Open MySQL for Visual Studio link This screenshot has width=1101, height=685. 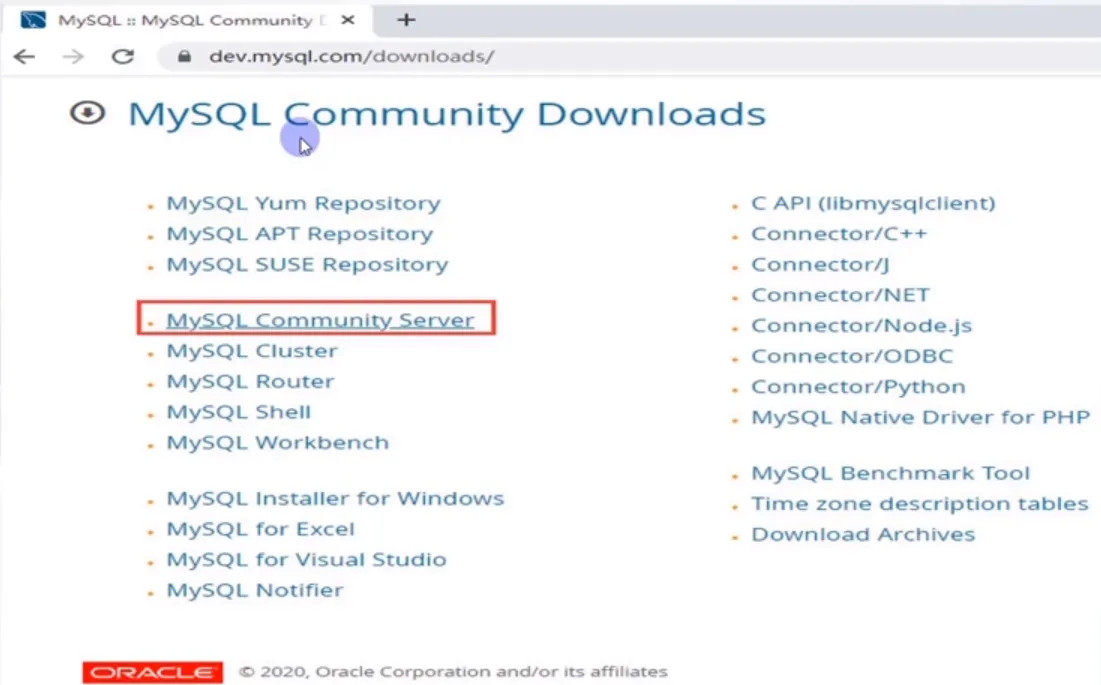point(306,559)
